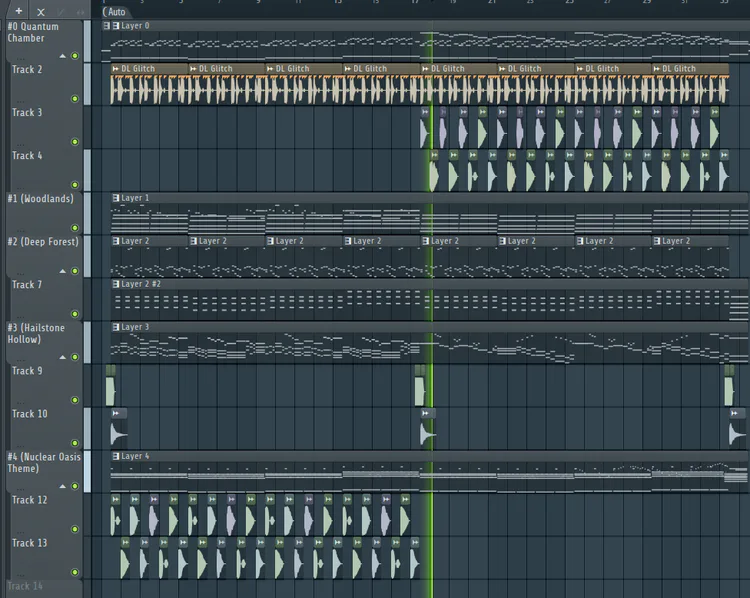Screen dimensions: 750x598
Task: Click Track 10's clip icon at the playhead
Action: pyautogui.click(x=425, y=413)
